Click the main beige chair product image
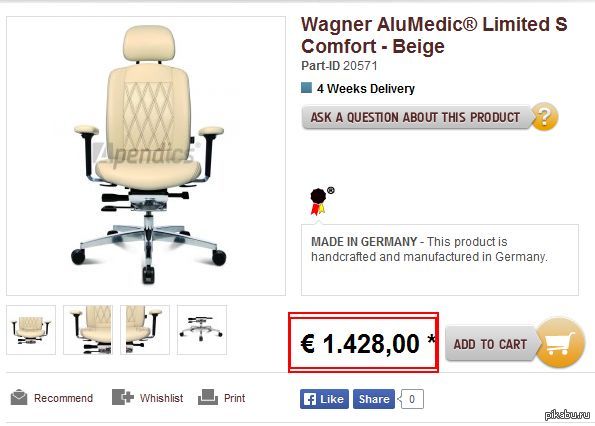 tap(146, 156)
